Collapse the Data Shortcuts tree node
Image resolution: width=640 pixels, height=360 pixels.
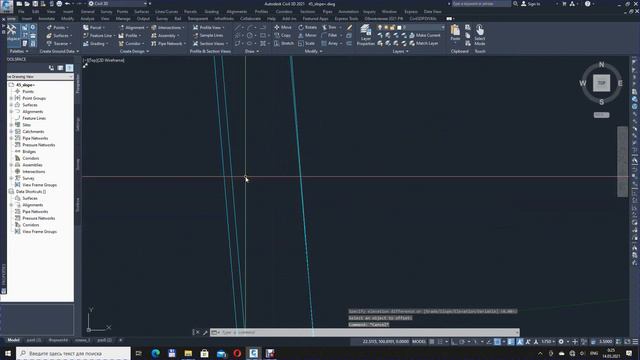11,191
